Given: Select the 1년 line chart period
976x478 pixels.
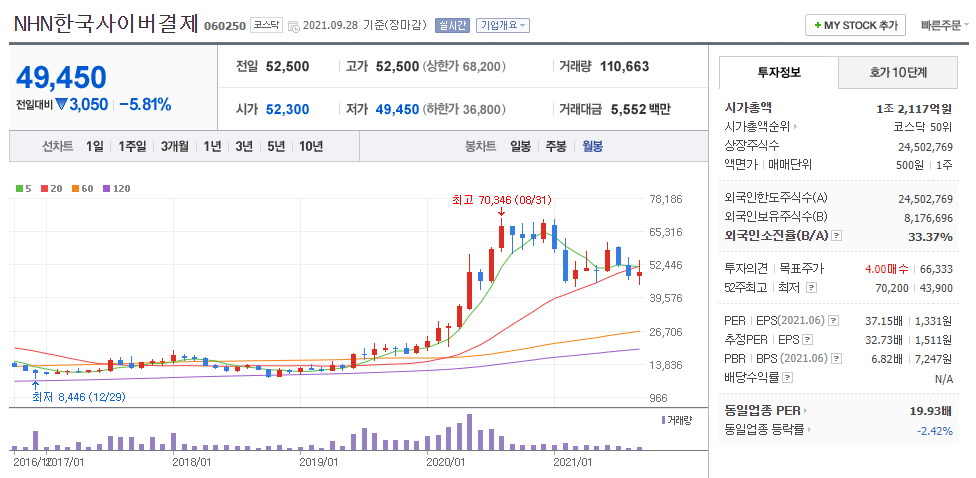Looking at the screenshot, I should (212, 147).
